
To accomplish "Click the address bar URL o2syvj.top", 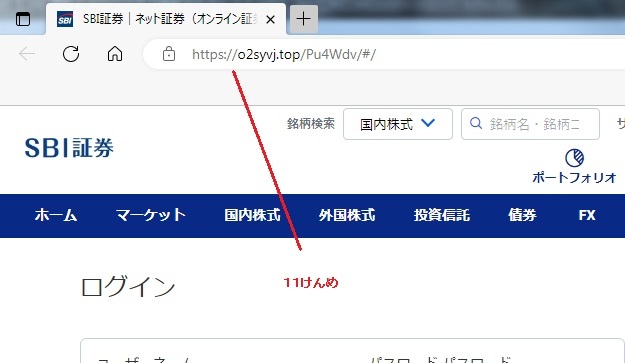I will [x=284, y=54].
